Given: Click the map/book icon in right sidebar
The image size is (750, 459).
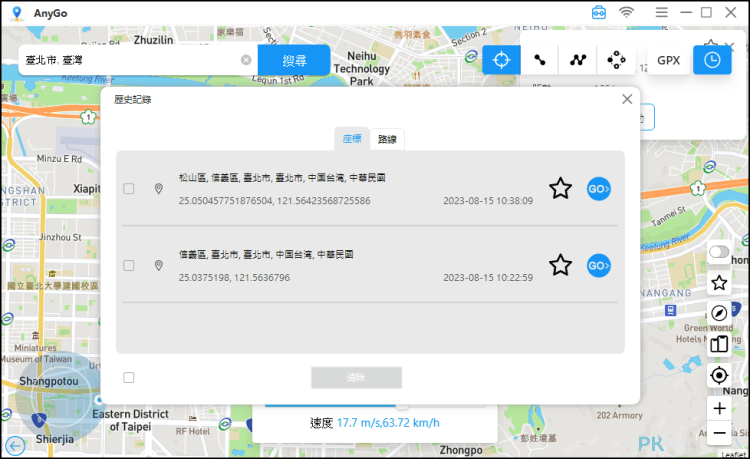Looking at the screenshot, I should 719,344.
